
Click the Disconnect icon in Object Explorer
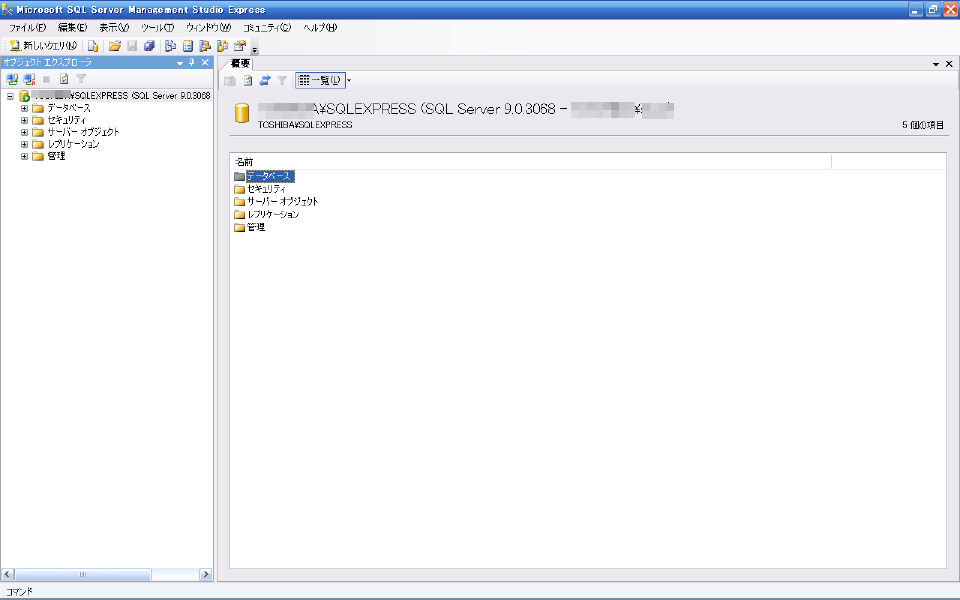click(x=29, y=79)
